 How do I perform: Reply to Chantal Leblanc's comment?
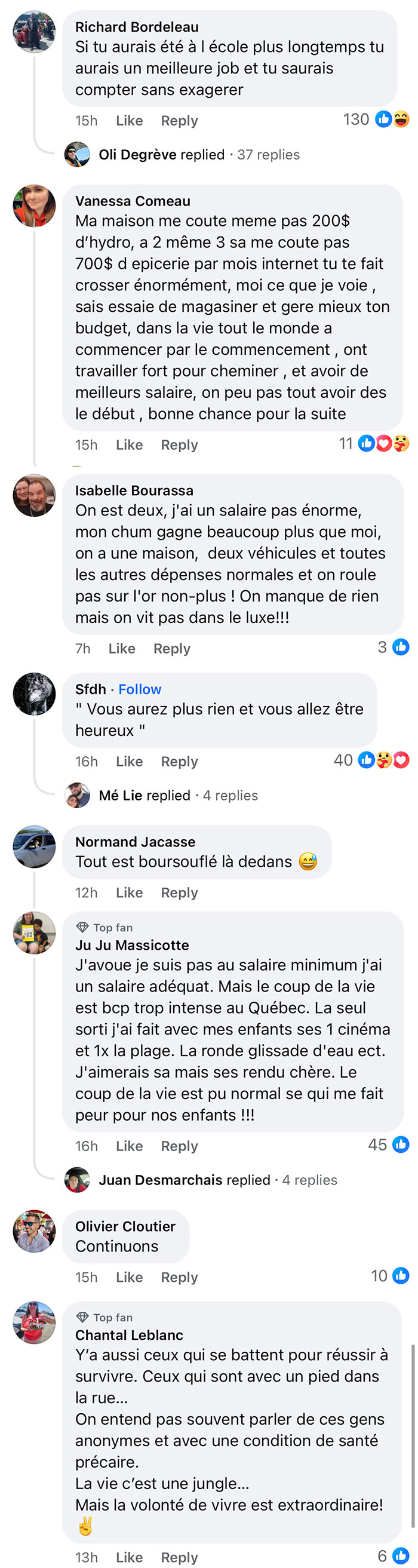(x=180, y=1557)
